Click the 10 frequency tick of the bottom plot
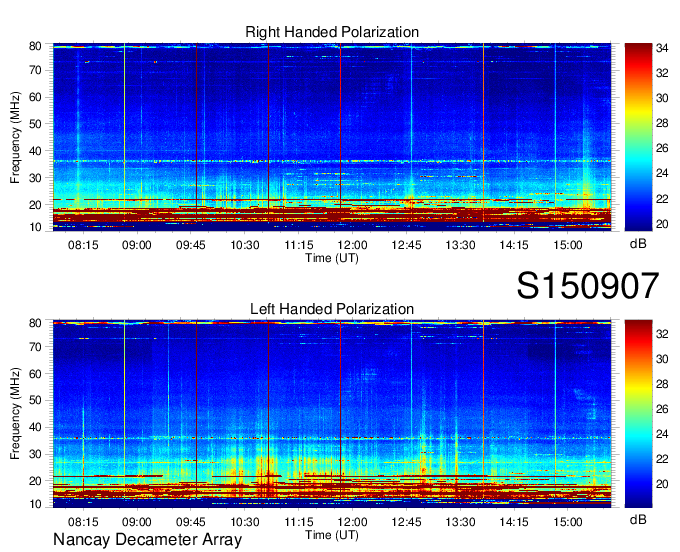Screen dimensions: 680x552 pos(36,504)
